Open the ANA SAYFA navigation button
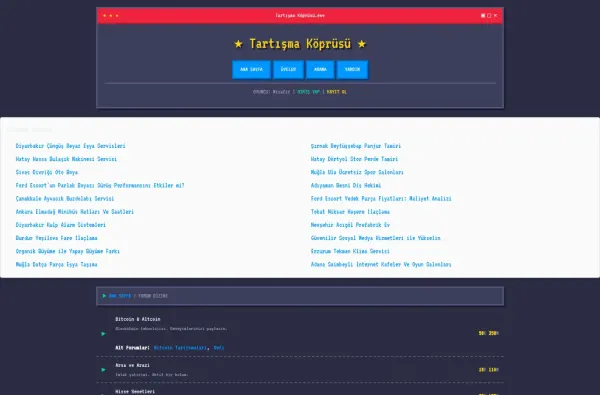 click(x=251, y=69)
